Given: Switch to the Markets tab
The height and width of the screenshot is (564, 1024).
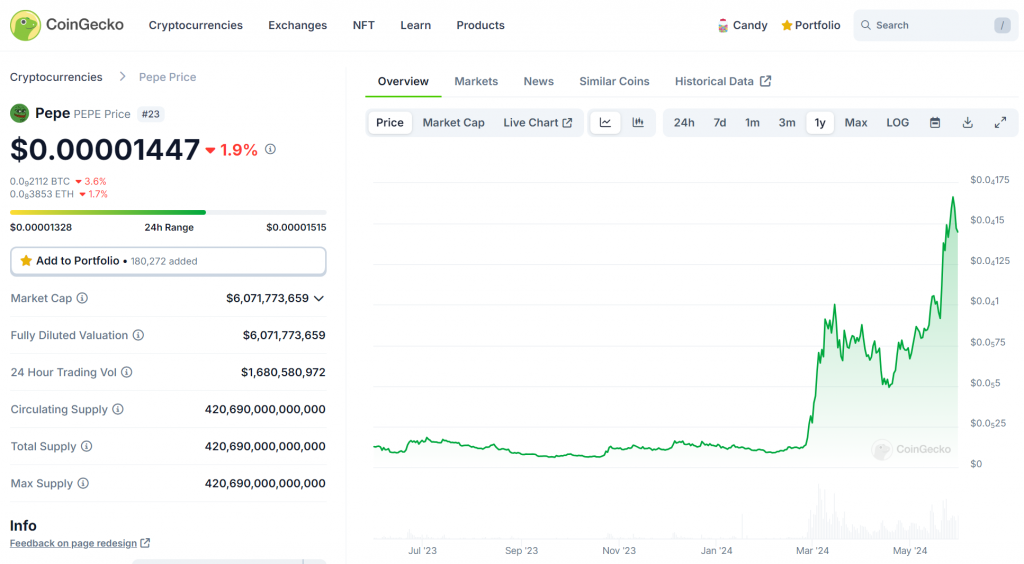Looking at the screenshot, I should 476,81.
